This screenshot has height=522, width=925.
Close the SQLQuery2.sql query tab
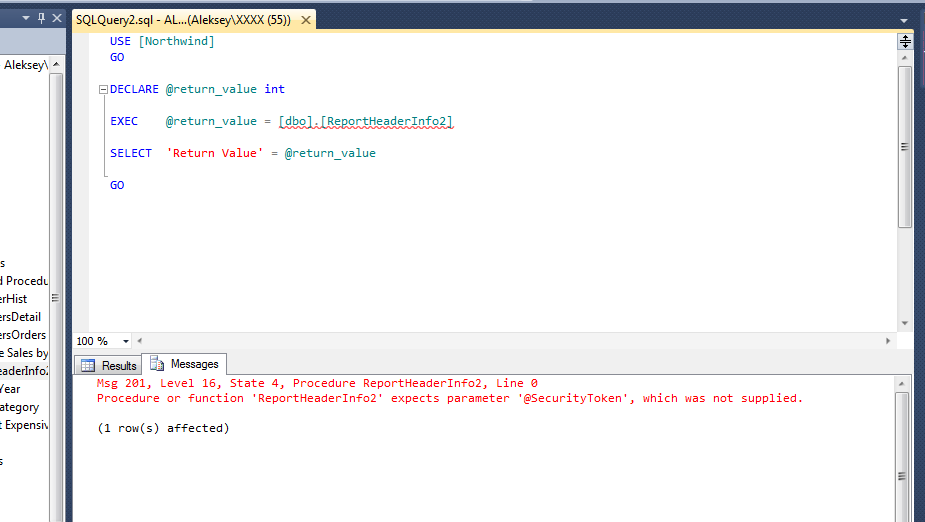306,20
